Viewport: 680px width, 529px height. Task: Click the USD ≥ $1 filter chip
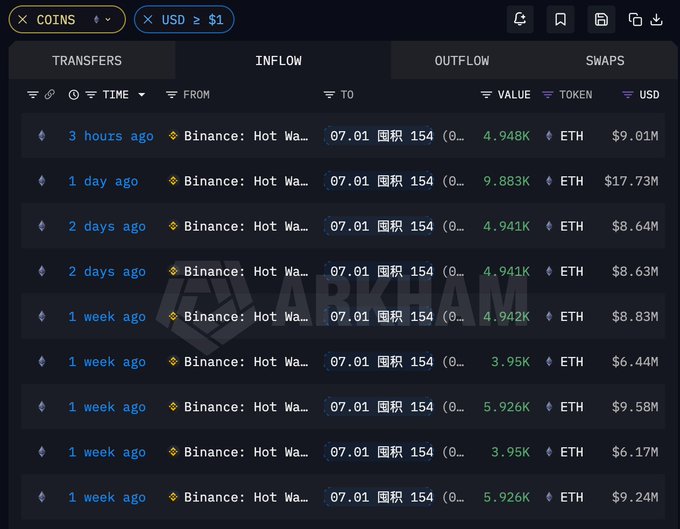click(x=184, y=20)
